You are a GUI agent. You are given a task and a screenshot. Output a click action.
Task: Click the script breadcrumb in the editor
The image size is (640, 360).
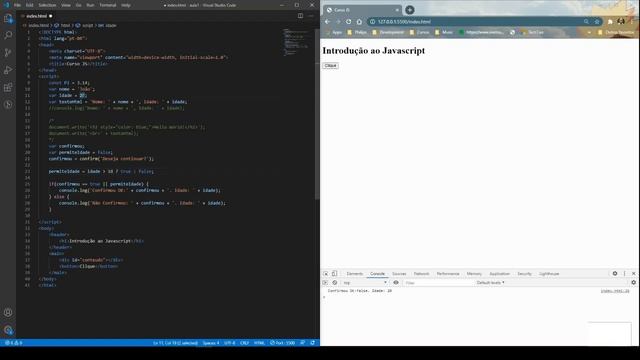pos(84,25)
